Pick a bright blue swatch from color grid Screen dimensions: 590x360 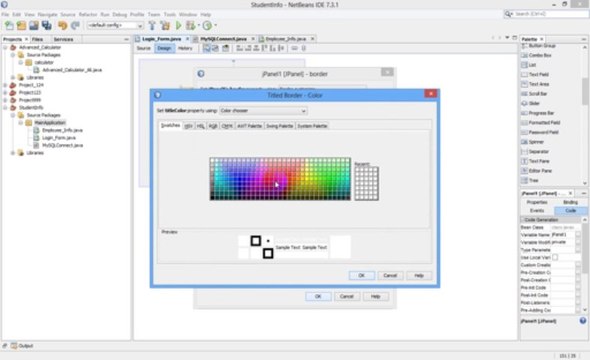[x=239, y=179]
